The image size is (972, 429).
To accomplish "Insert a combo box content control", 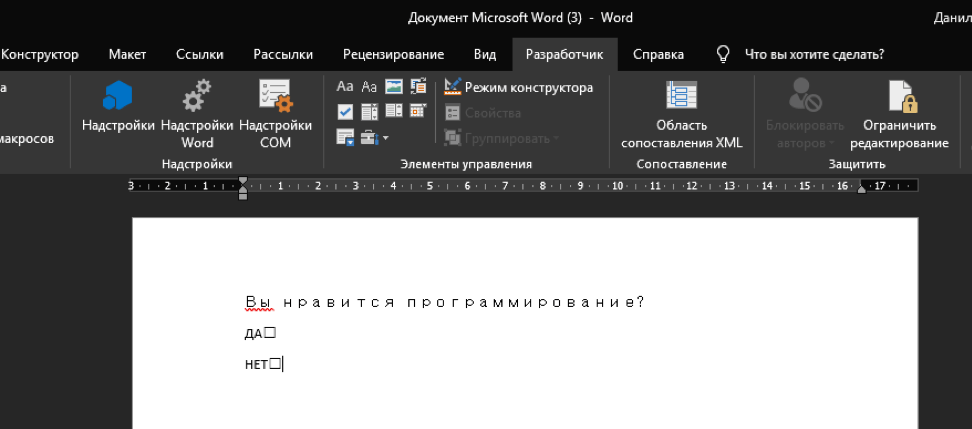I will (x=369, y=112).
